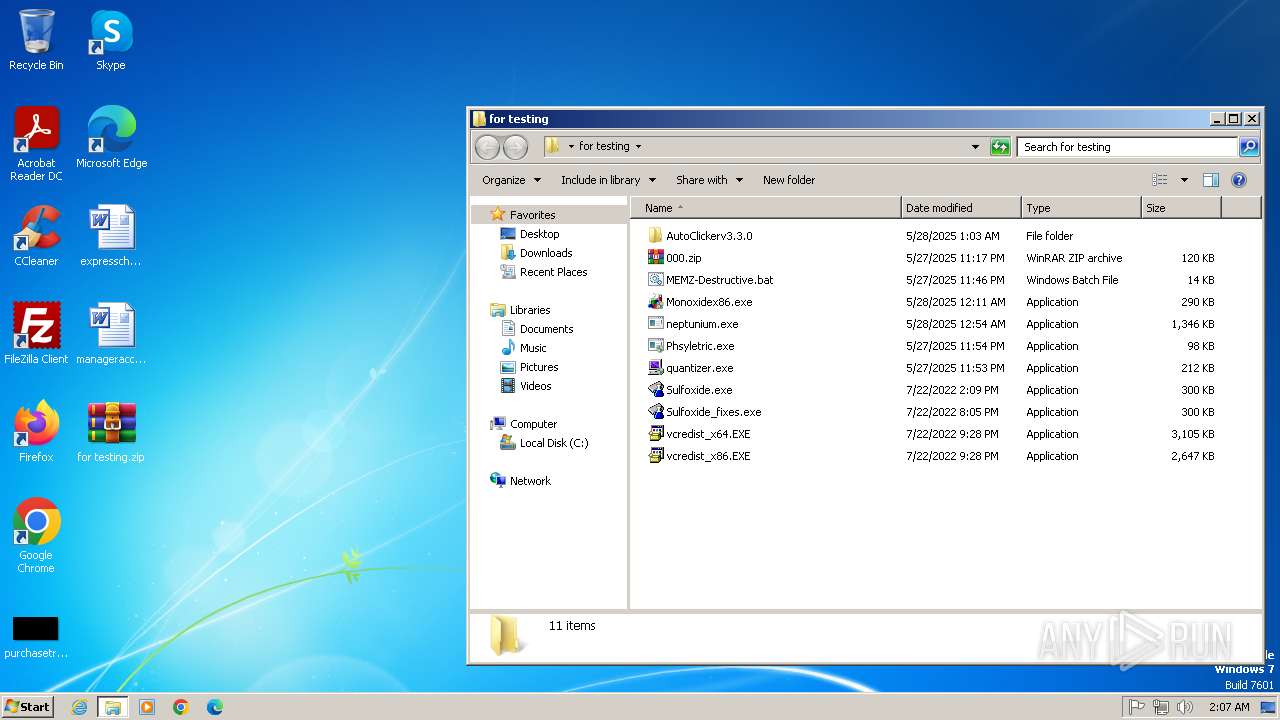This screenshot has height=720, width=1280.
Task: Open Chrome from the taskbar
Action: pos(181,707)
